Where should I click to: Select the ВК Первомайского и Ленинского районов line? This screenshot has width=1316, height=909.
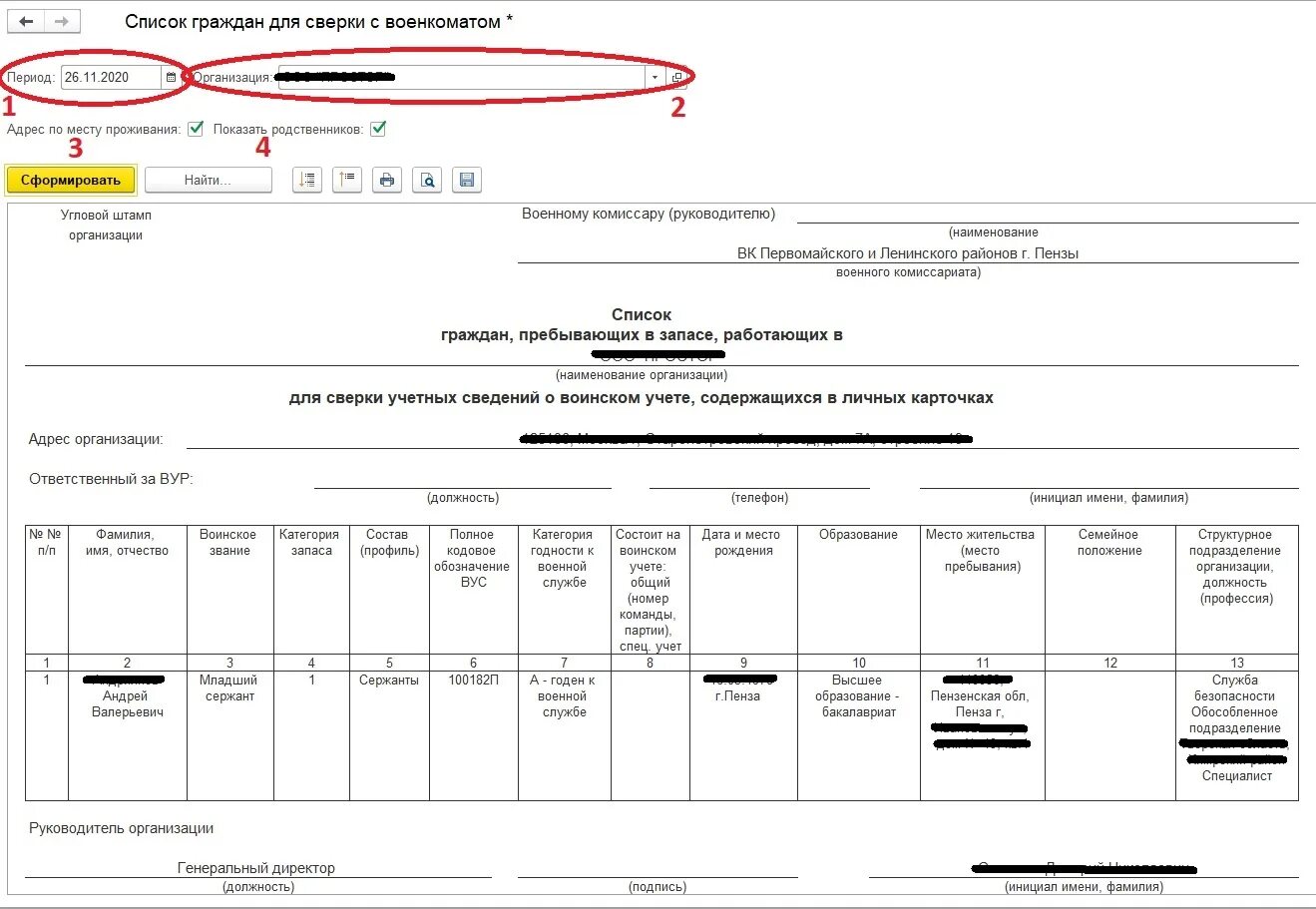point(908,253)
